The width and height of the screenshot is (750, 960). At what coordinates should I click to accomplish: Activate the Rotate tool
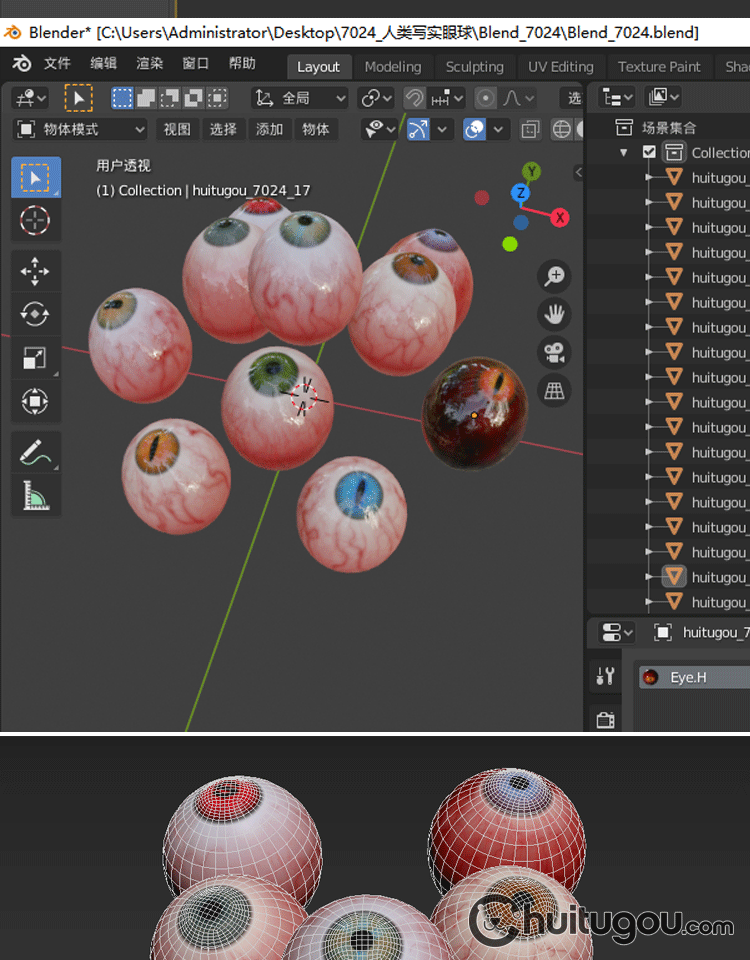(35, 314)
